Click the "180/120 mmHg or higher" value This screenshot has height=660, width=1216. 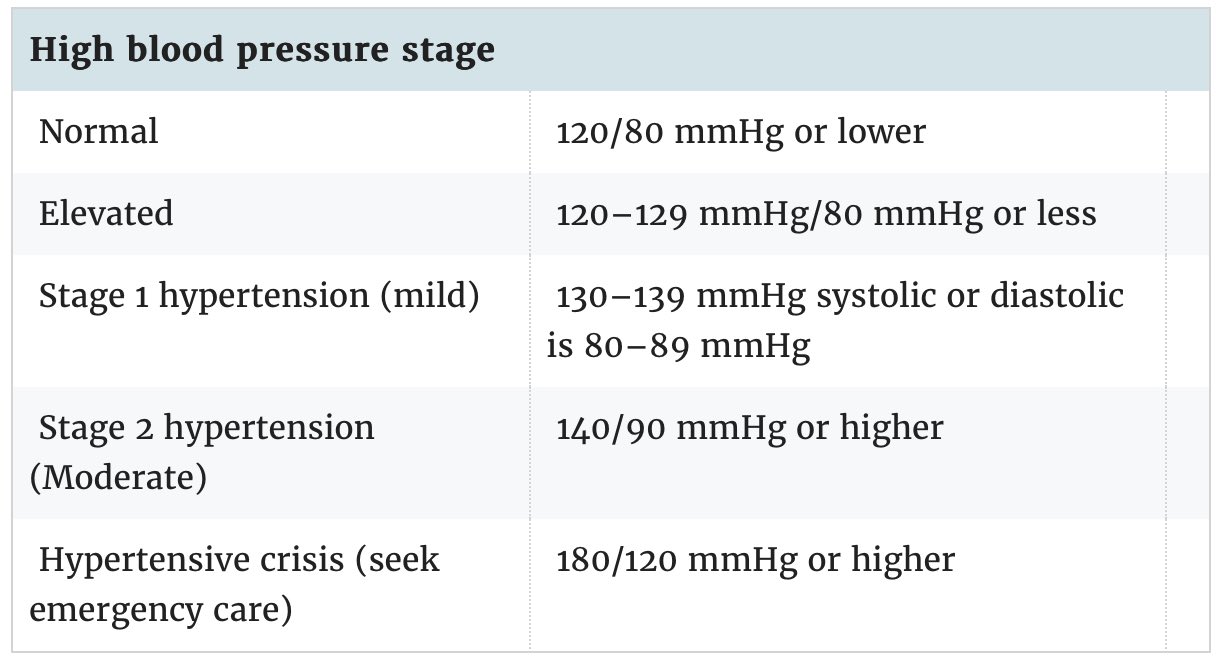(755, 559)
